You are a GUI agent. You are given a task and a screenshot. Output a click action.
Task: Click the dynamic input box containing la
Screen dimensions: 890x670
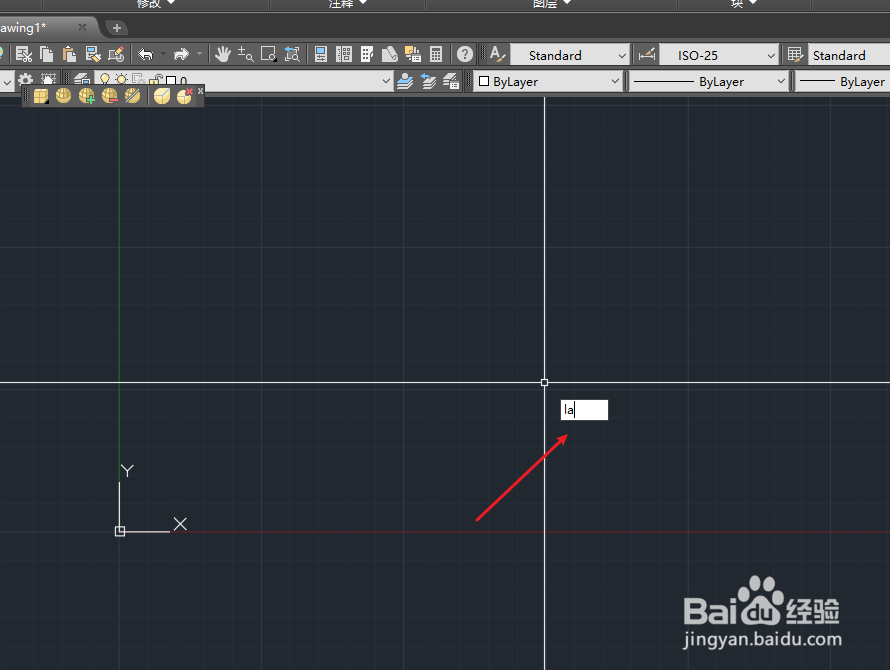(x=584, y=410)
